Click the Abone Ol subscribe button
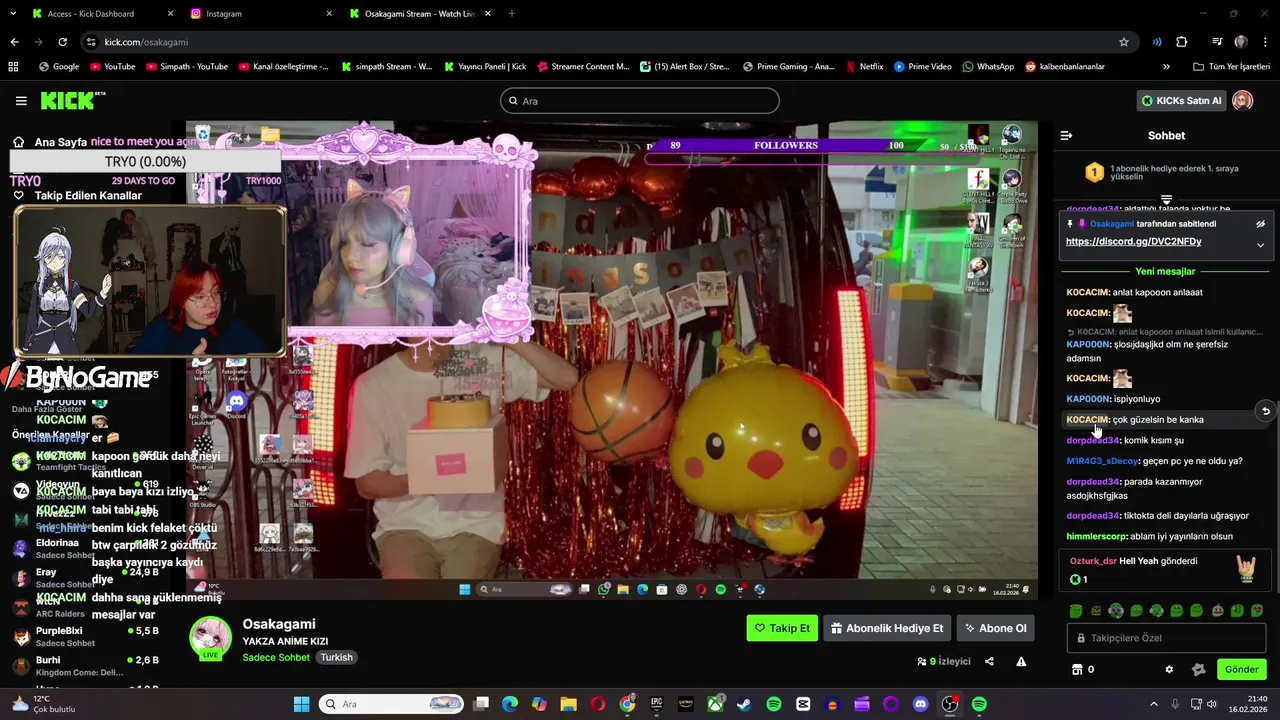Viewport: 1280px width, 720px height. coord(995,628)
